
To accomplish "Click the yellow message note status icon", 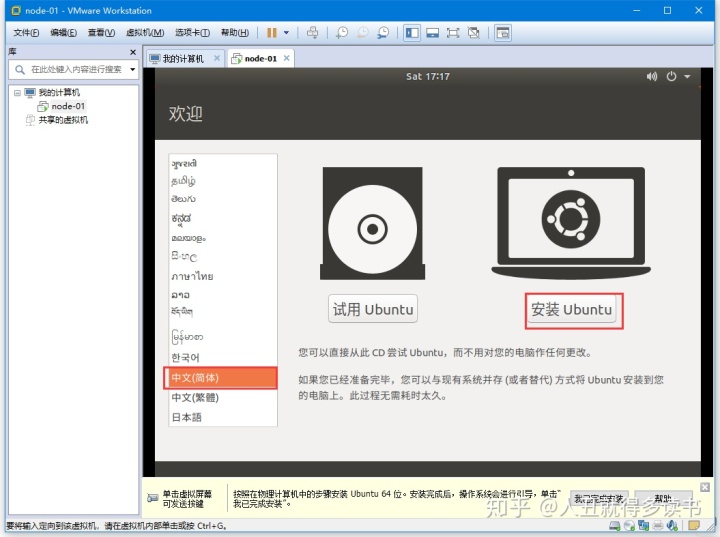I will click(x=694, y=525).
